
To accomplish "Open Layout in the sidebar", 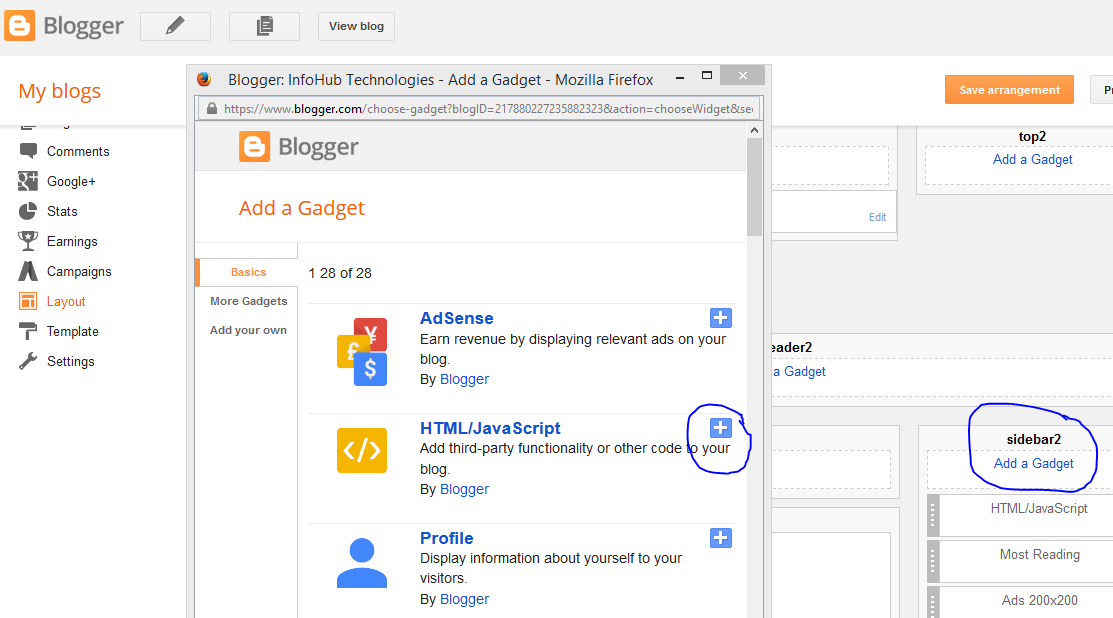I will (66, 302).
